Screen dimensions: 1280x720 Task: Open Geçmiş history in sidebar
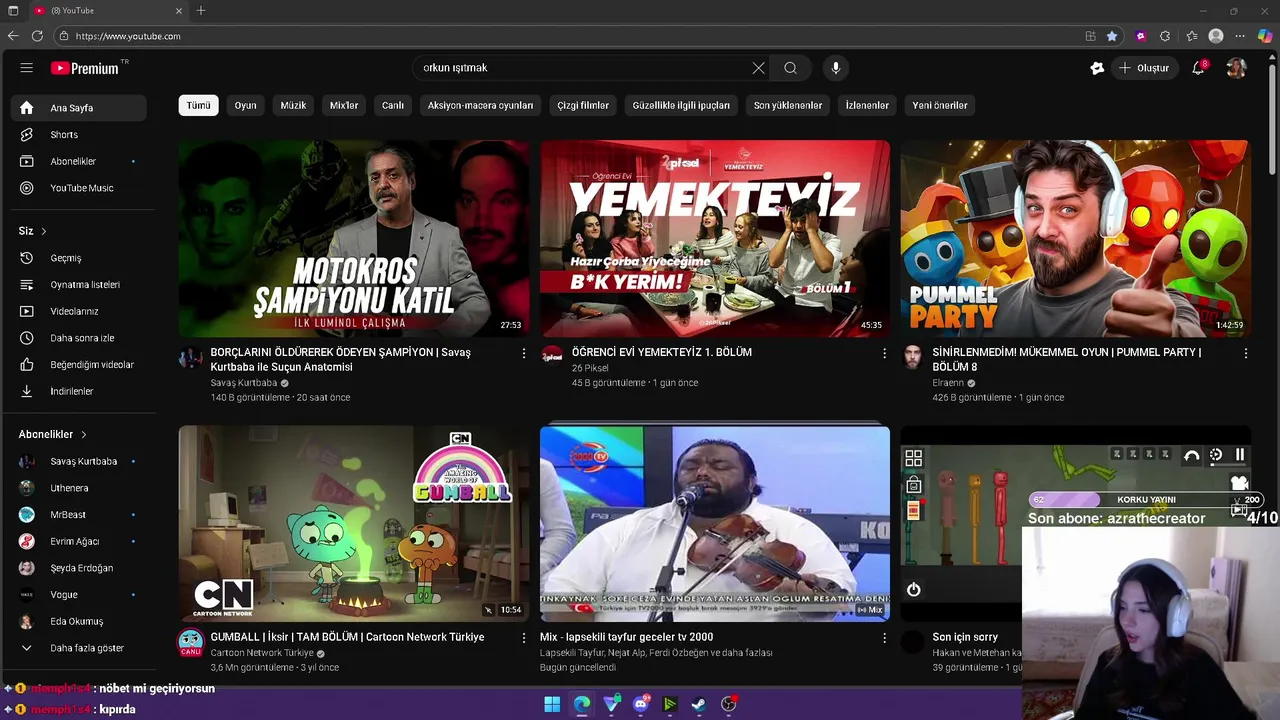[x=79, y=258]
